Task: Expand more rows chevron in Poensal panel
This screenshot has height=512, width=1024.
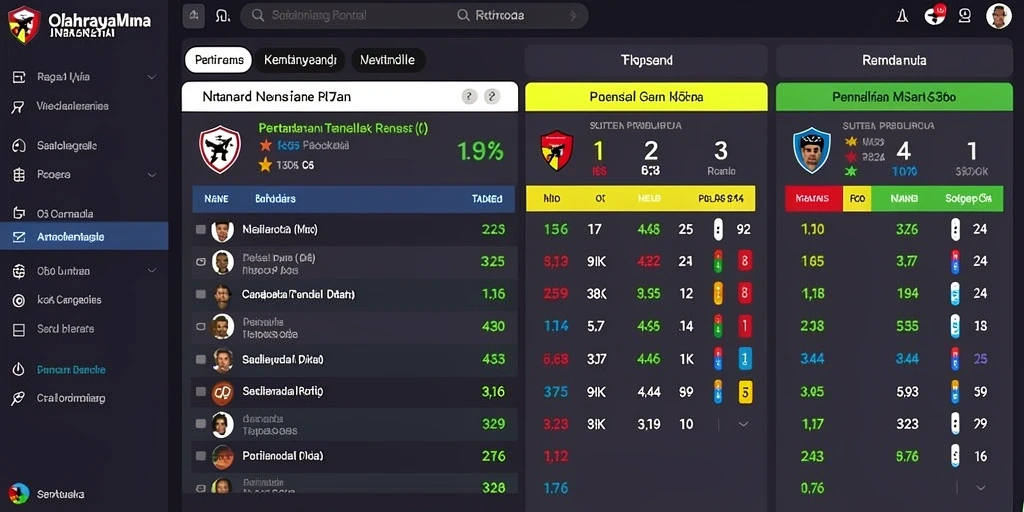Action: tap(743, 424)
